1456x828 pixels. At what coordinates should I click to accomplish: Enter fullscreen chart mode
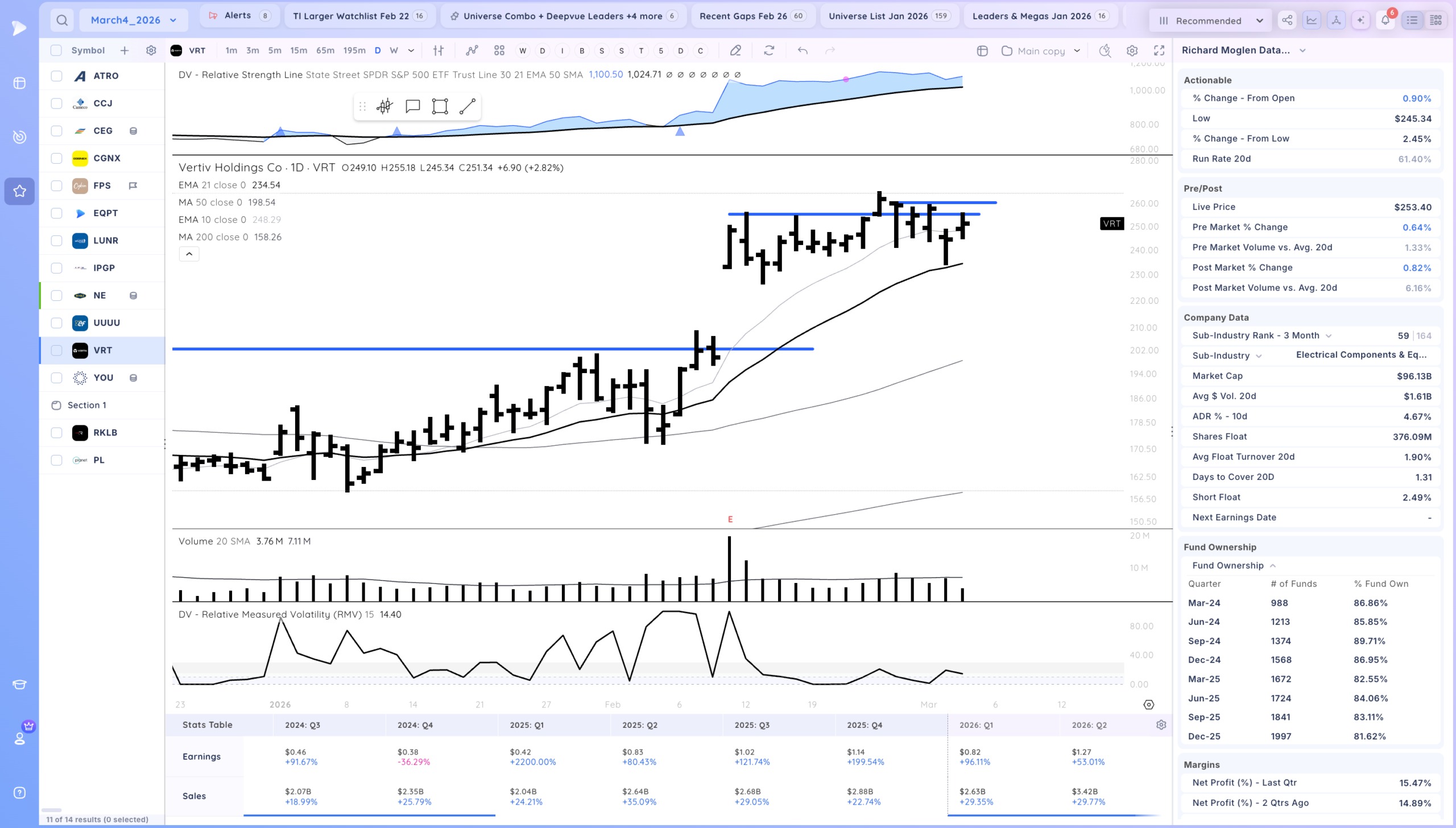pyautogui.click(x=1159, y=51)
